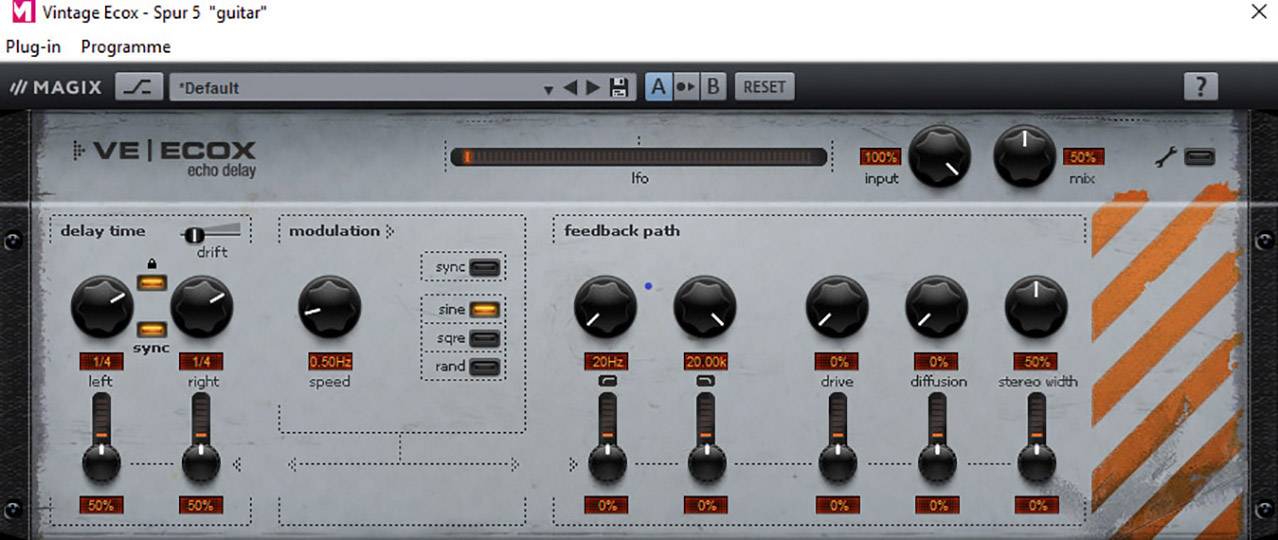Select sqre LFO waveform
This screenshot has width=1278, height=540.
click(x=484, y=338)
